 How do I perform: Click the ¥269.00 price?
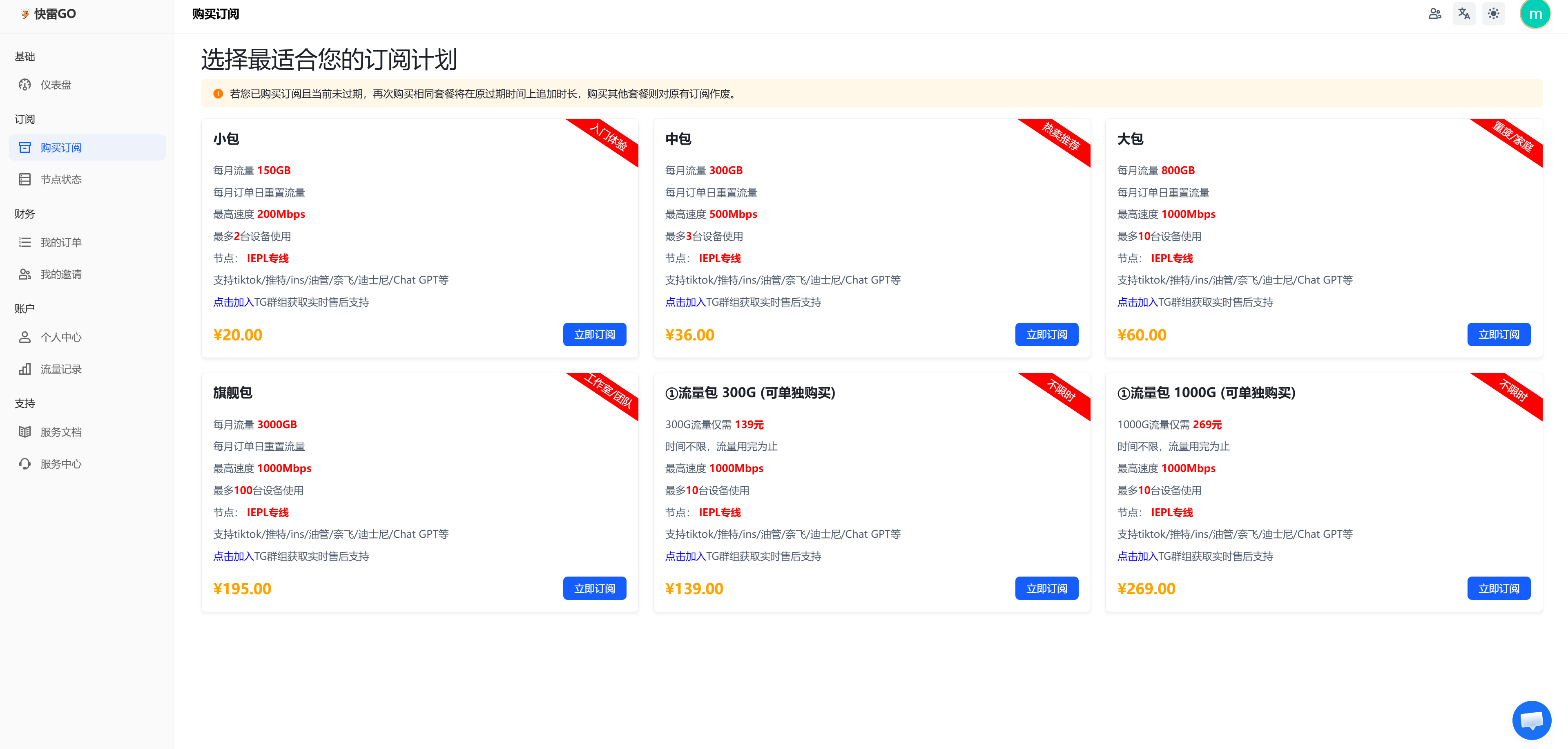tap(1147, 589)
